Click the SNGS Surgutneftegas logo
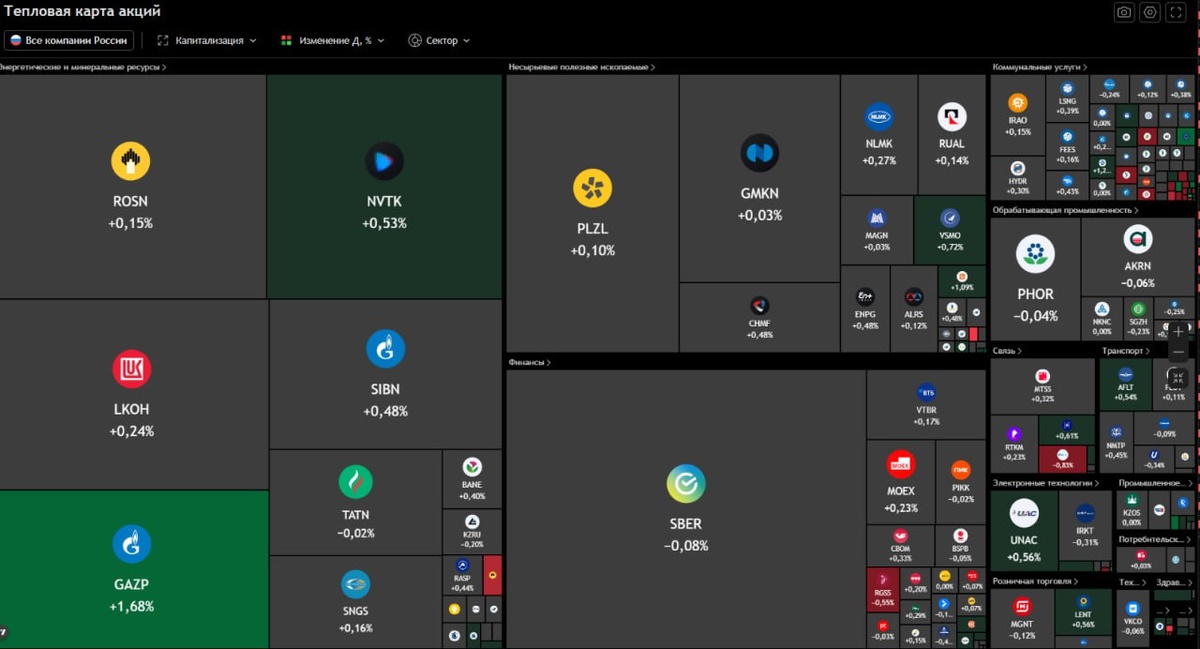 pos(355,584)
